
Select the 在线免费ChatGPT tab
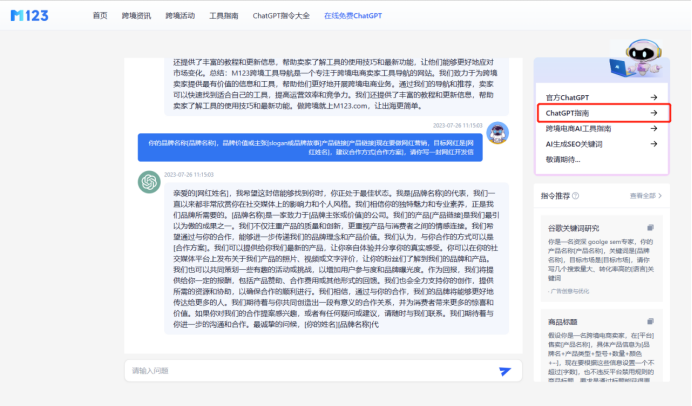pyautogui.click(x=353, y=16)
